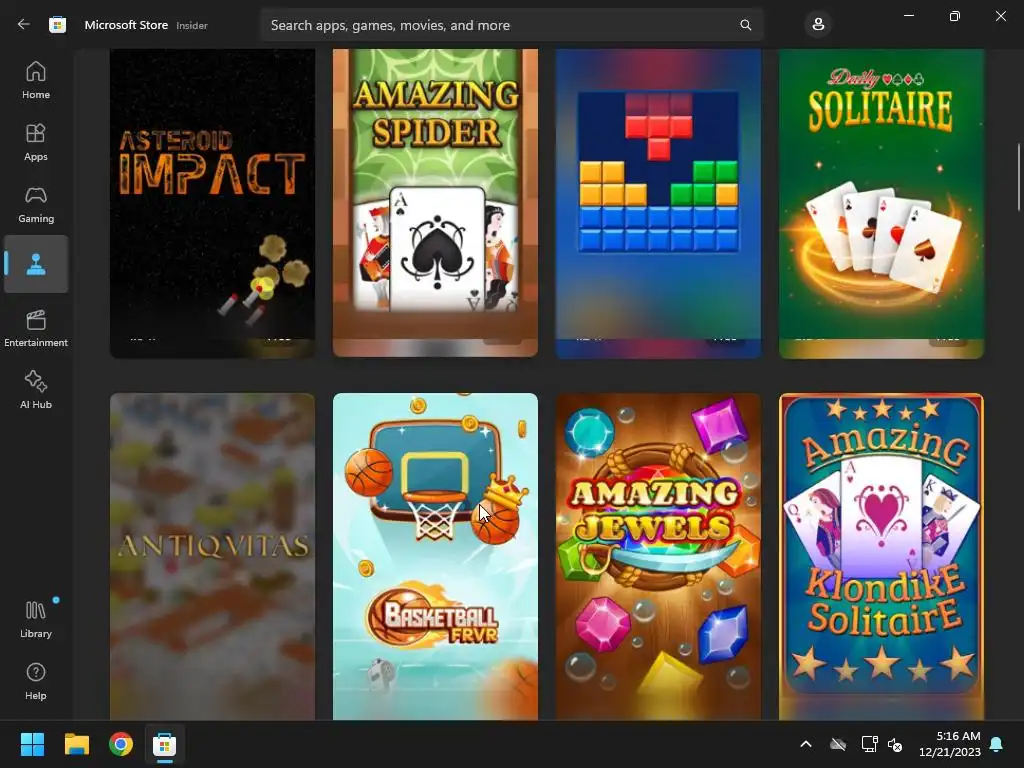This screenshot has height=768, width=1024.
Task: Open the Daily Solitaire game card
Action: point(881,203)
